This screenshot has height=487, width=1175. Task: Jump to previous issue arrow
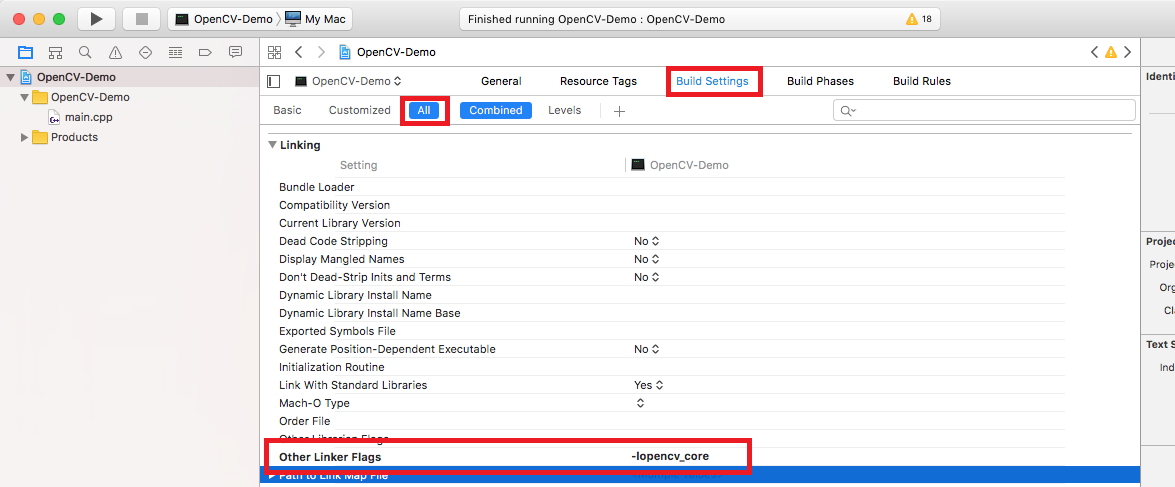click(1095, 52)
